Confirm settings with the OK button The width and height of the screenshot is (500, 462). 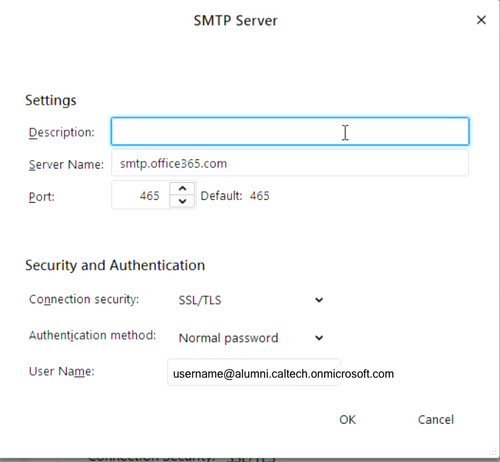(x=347, y=419)
